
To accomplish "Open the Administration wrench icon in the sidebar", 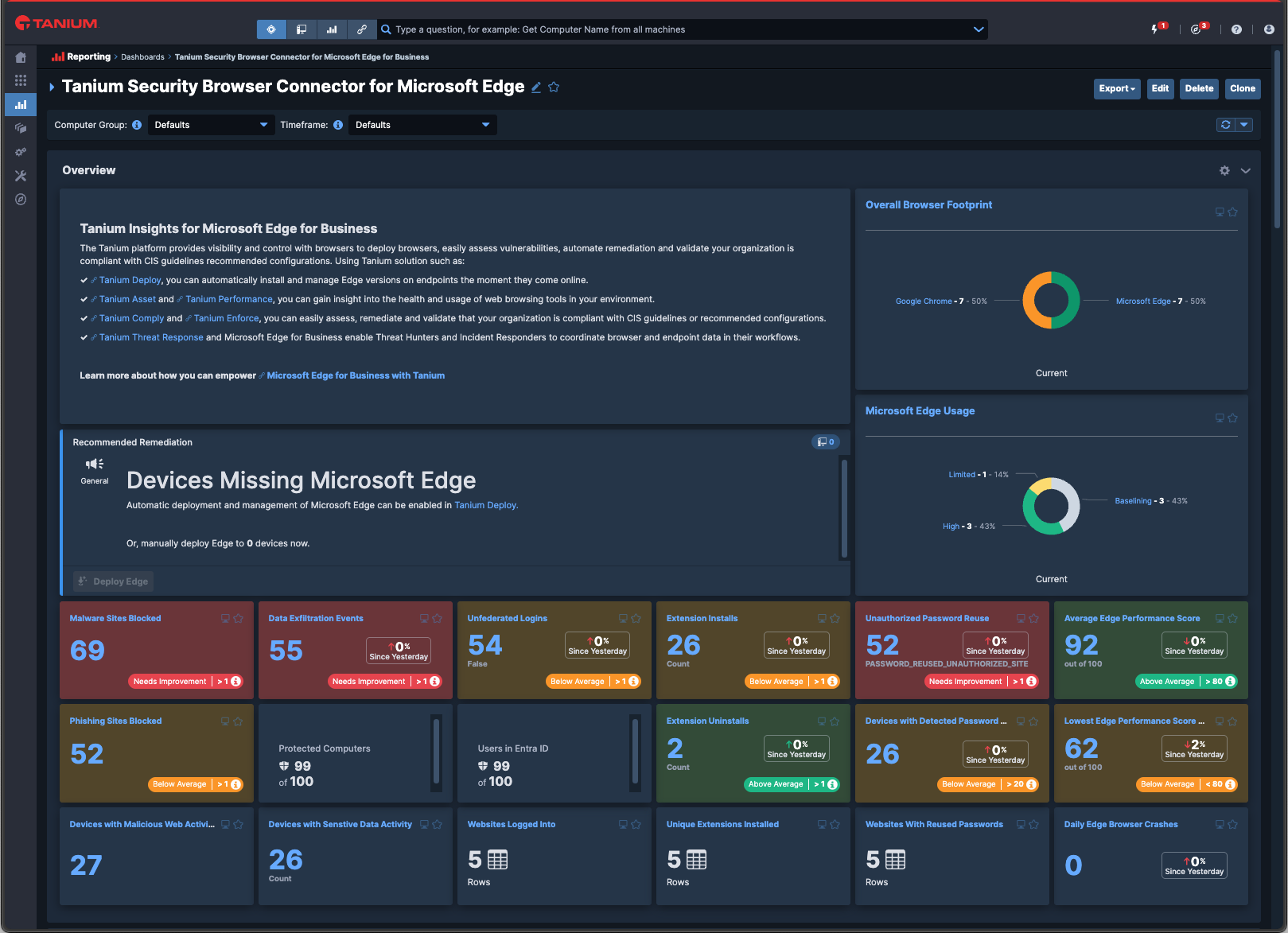I will click(21, 176).
